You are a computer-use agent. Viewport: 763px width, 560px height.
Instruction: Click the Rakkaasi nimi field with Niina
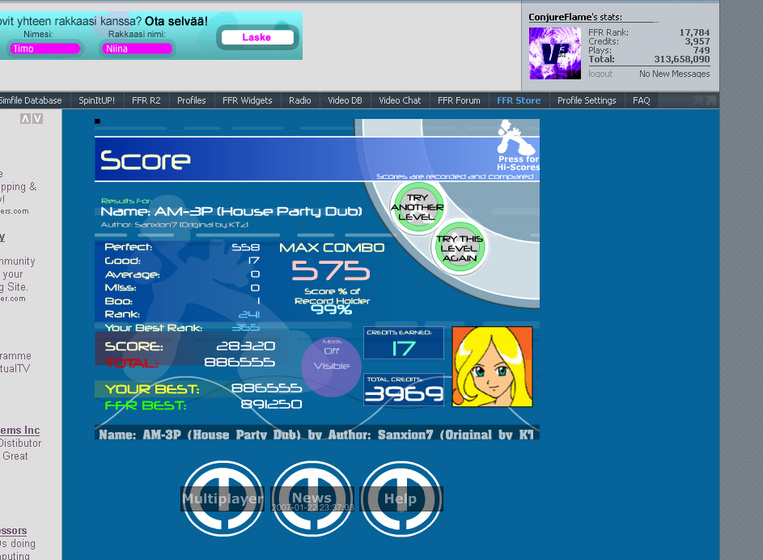point(137,49)
